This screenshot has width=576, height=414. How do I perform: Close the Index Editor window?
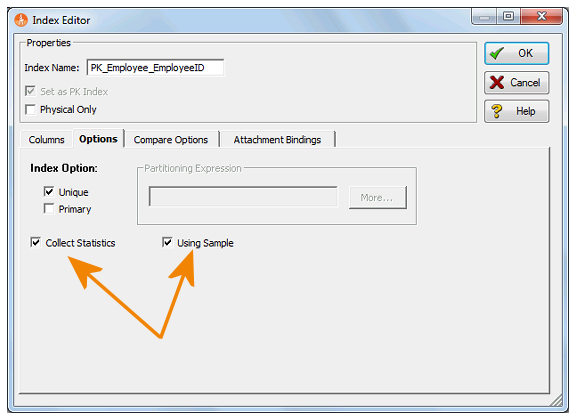541,17
